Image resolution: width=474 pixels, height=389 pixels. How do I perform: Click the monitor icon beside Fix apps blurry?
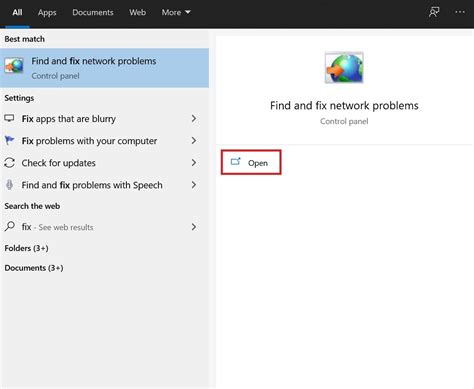point(9,118)
